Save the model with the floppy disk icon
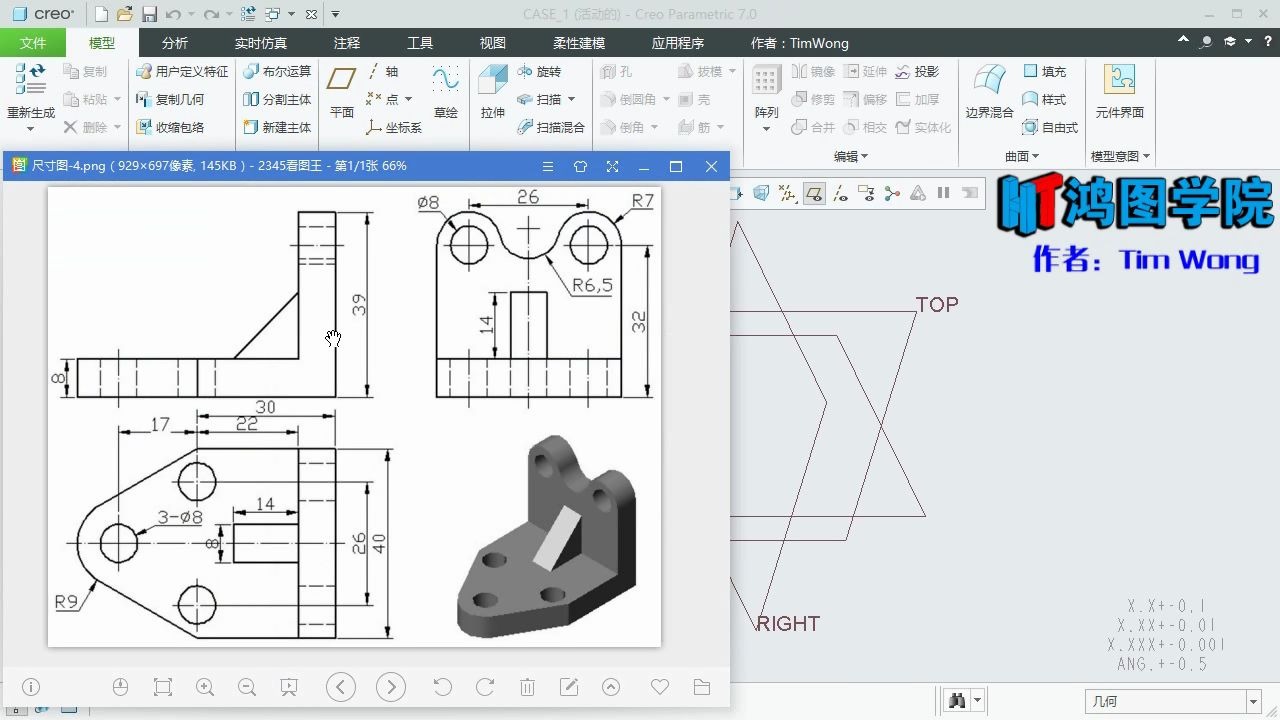The height and width of the screenshot is (720, 1280). tap(149, 14)
